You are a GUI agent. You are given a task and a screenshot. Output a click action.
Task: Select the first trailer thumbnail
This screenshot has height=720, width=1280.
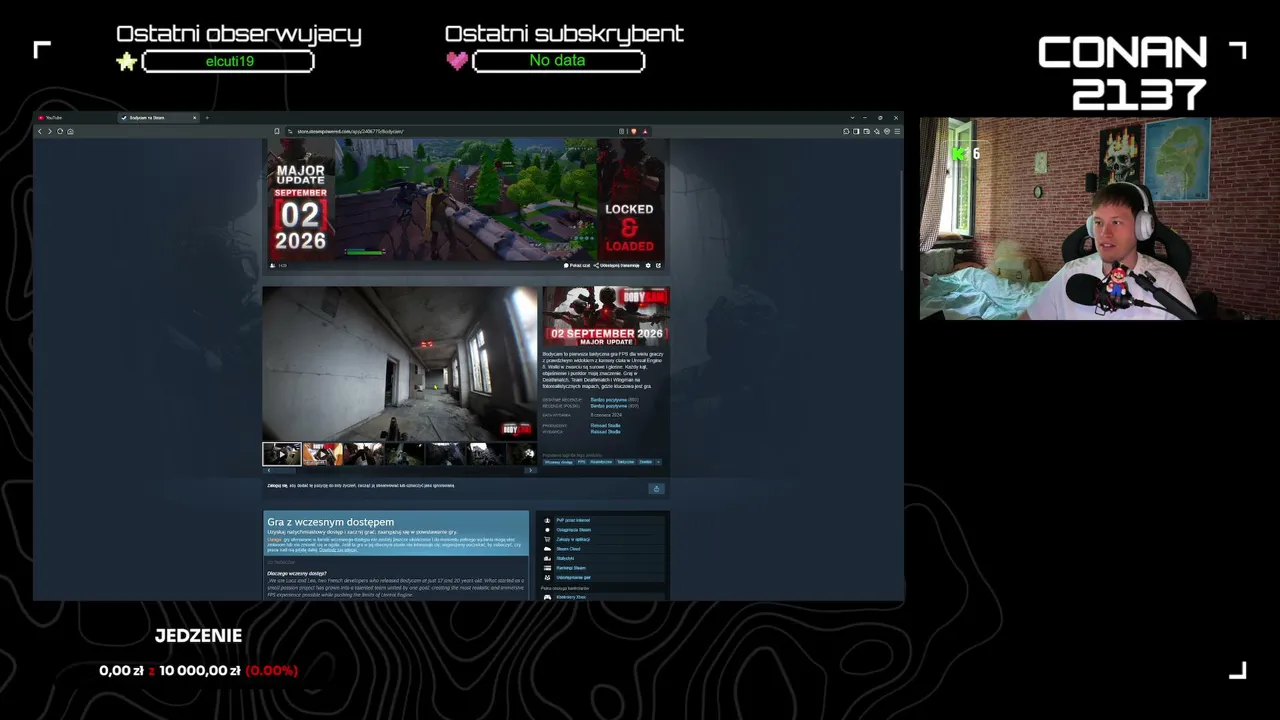pyautogui.click(x=282, y=454)
